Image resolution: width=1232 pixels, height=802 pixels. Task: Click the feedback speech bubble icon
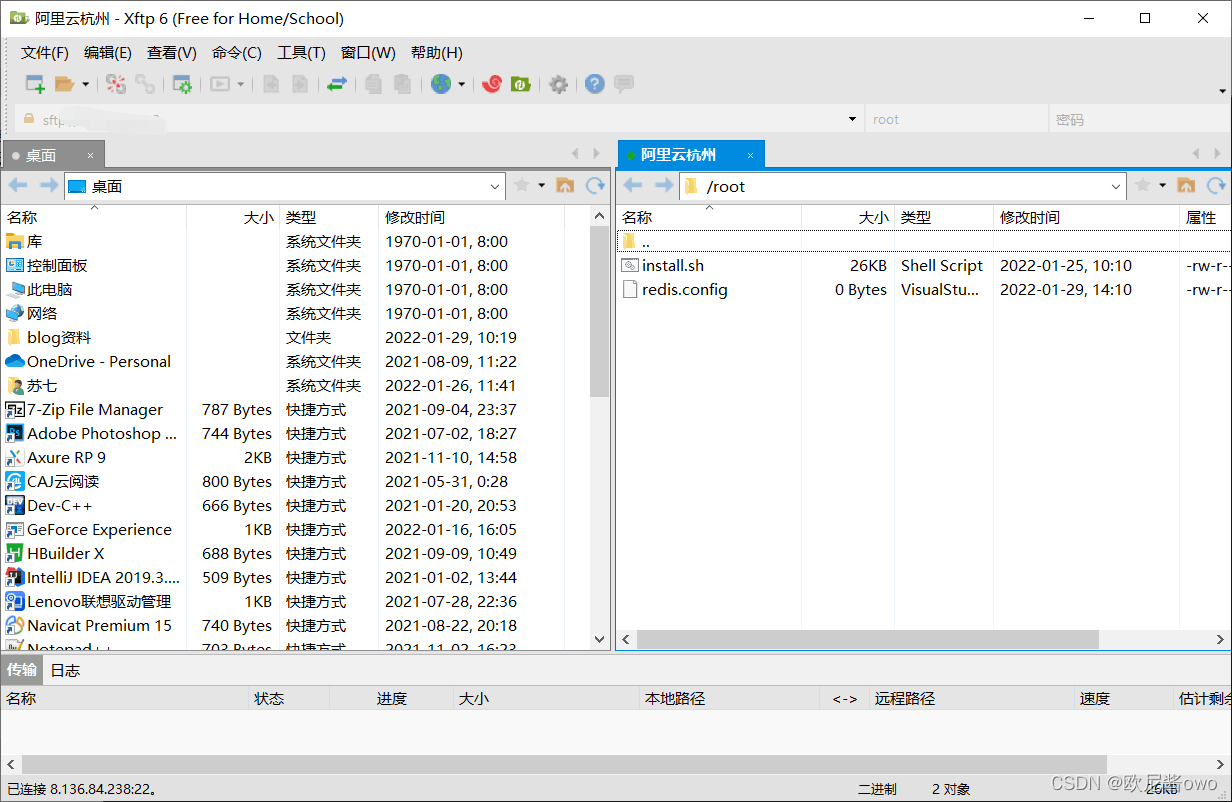coord(623,84)
